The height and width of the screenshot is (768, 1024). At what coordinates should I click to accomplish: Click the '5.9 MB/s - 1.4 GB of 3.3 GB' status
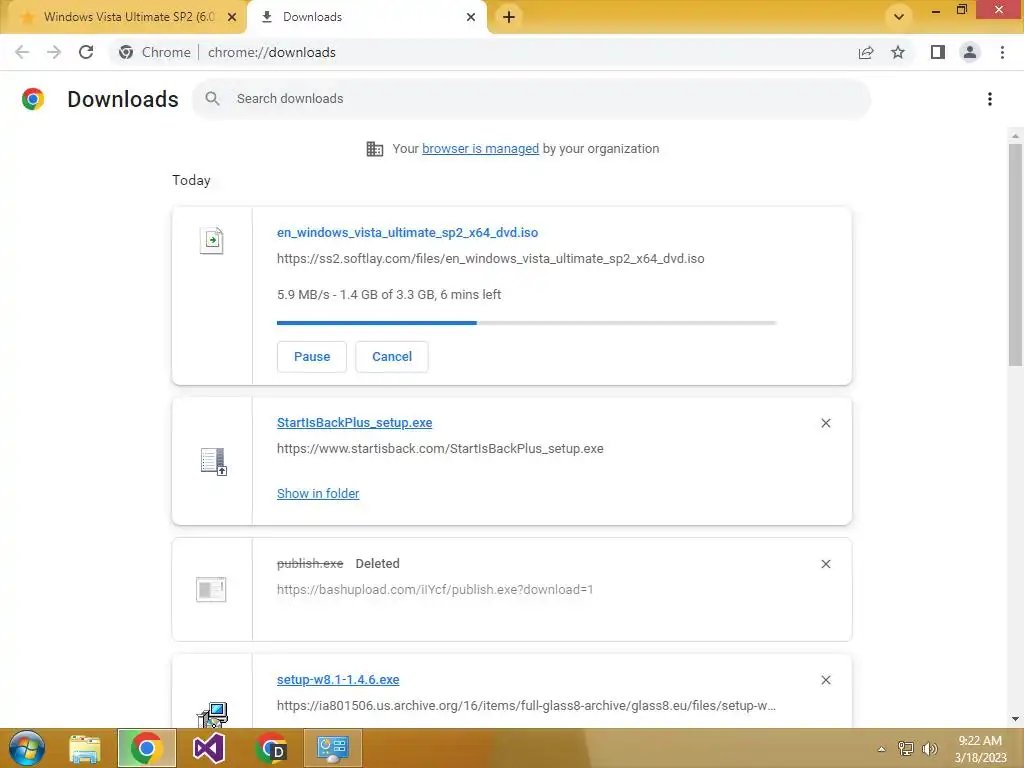coord(389,295)
